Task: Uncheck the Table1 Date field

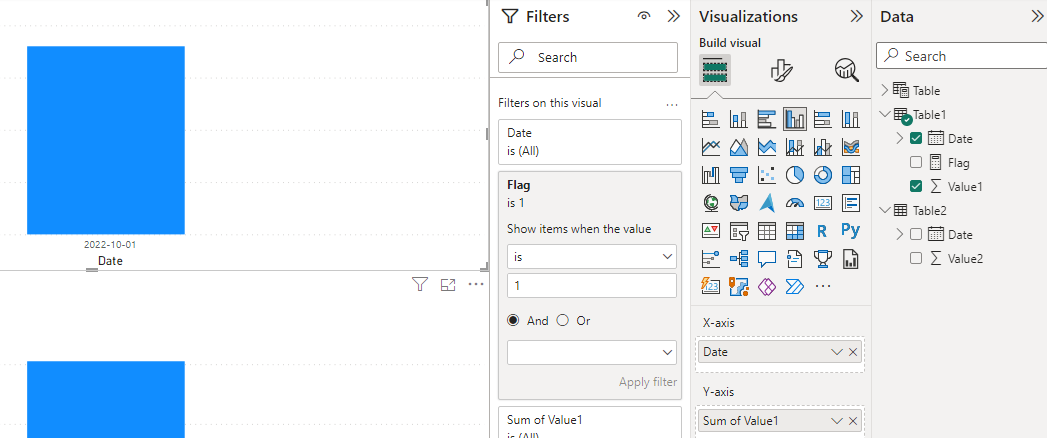Action: (916, 138)
